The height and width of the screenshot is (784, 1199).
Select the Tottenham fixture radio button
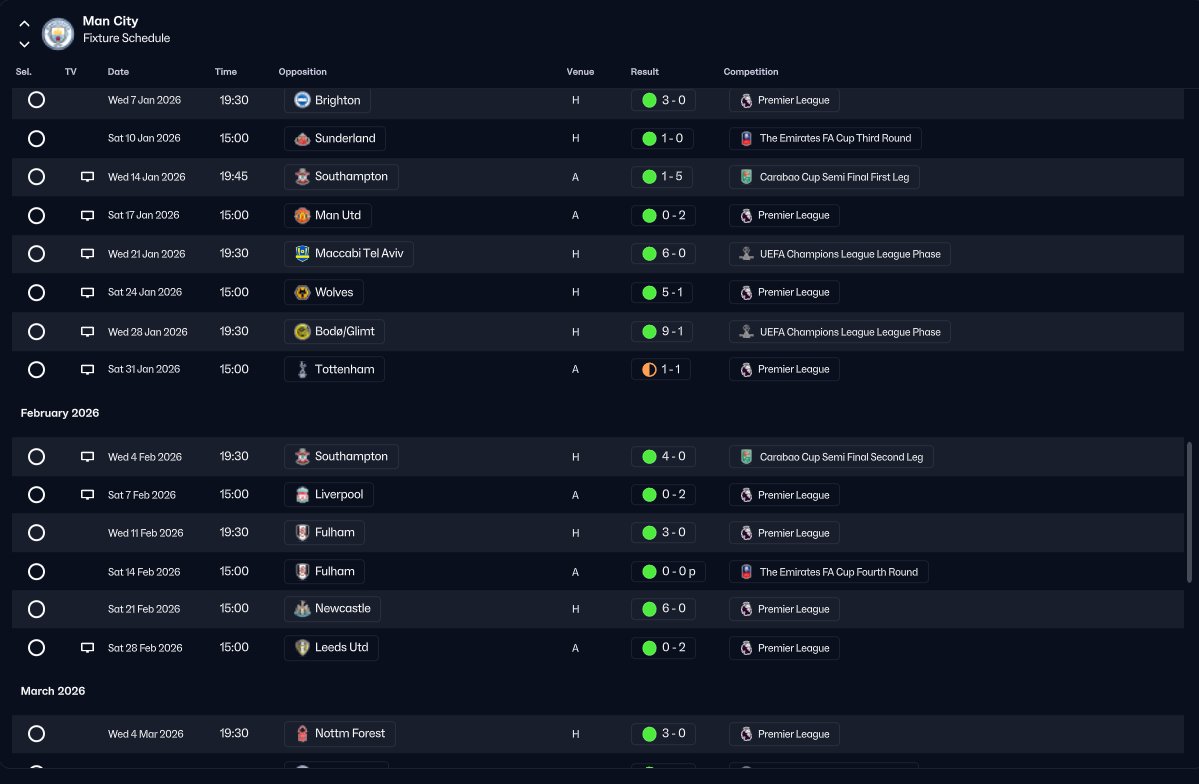(36, 369)
